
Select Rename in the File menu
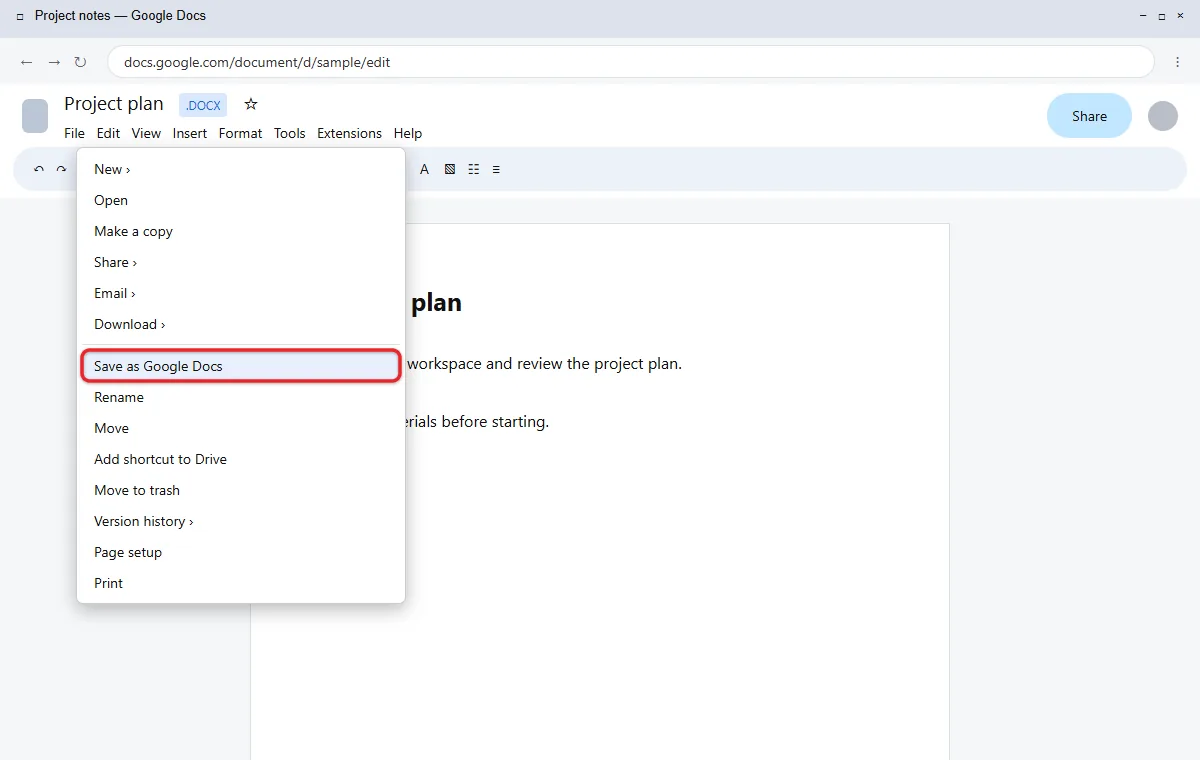[x=241, y=397]
